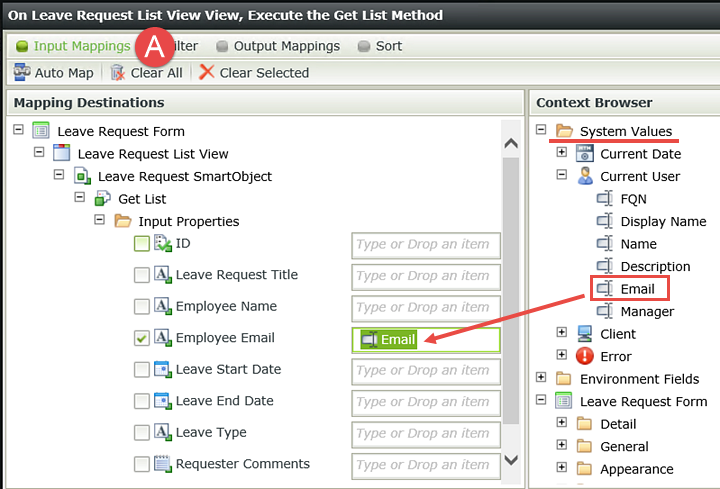
Task: Switch to the Sort tab
Action: [380, 46]
